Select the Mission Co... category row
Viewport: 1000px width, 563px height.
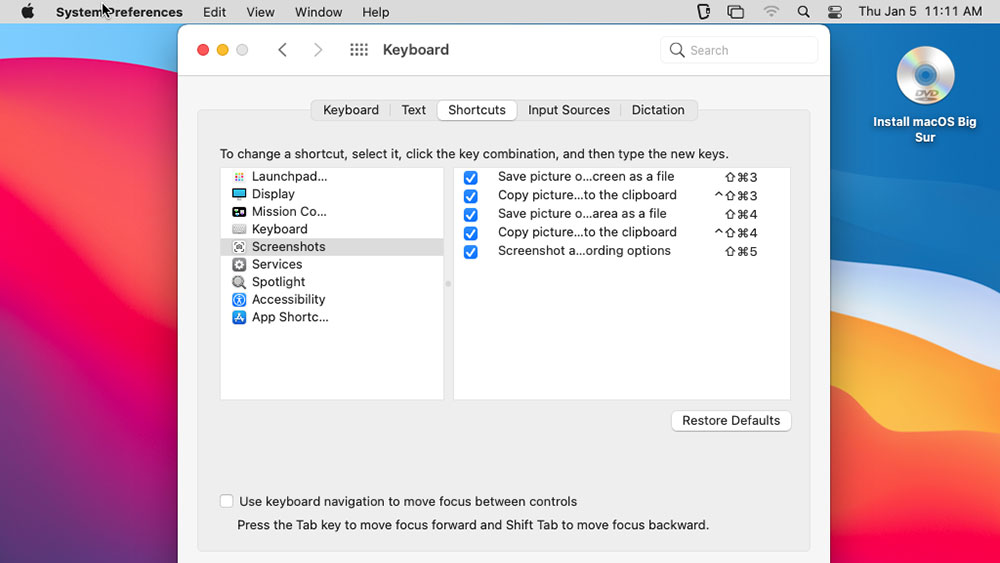point(332,212)
